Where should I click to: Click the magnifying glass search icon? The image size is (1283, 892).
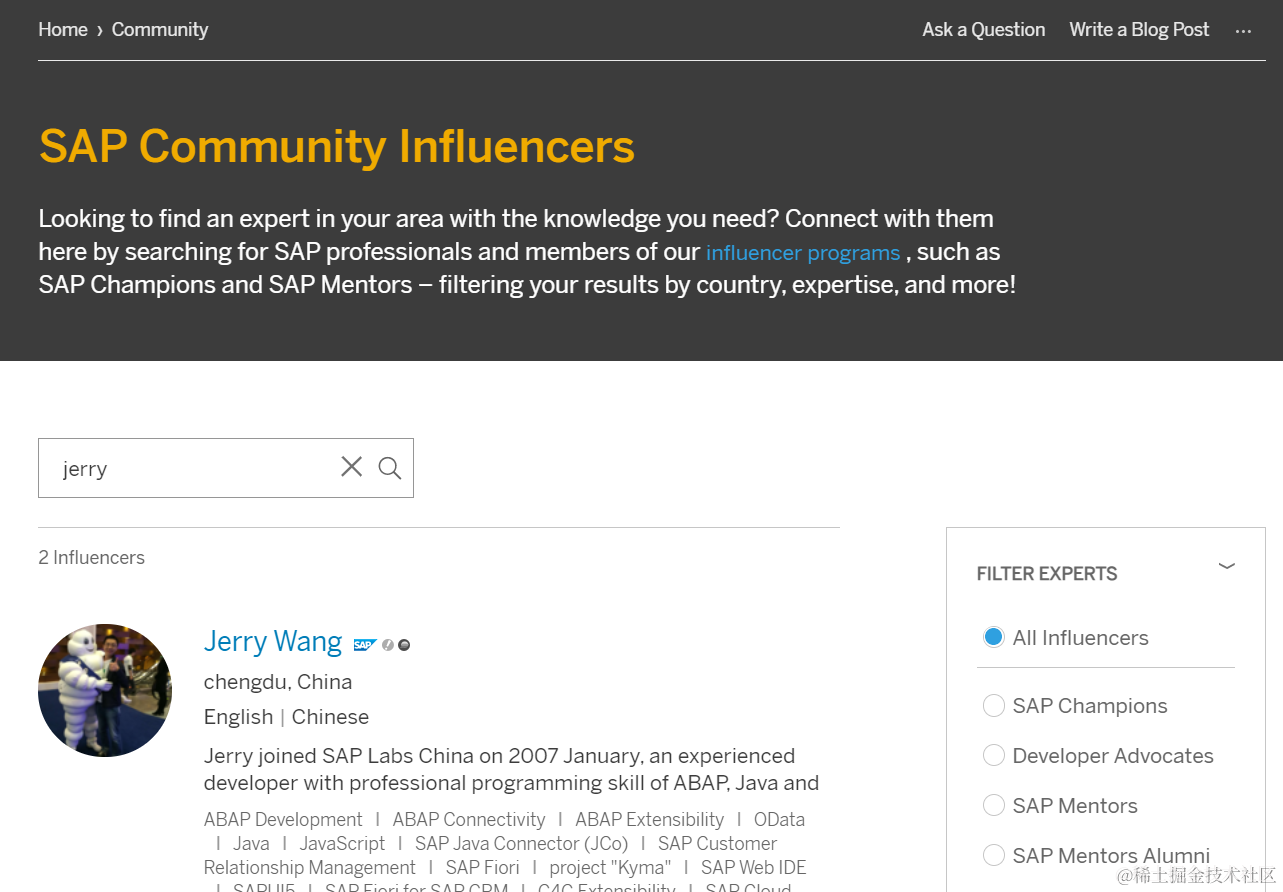[x=390, y=468]
